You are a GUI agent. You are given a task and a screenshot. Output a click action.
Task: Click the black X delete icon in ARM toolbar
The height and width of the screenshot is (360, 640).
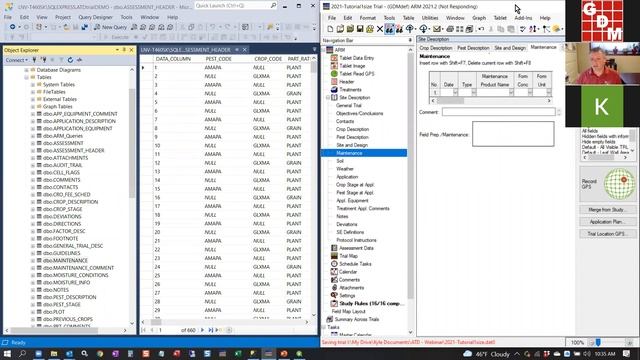pos(380,29)
